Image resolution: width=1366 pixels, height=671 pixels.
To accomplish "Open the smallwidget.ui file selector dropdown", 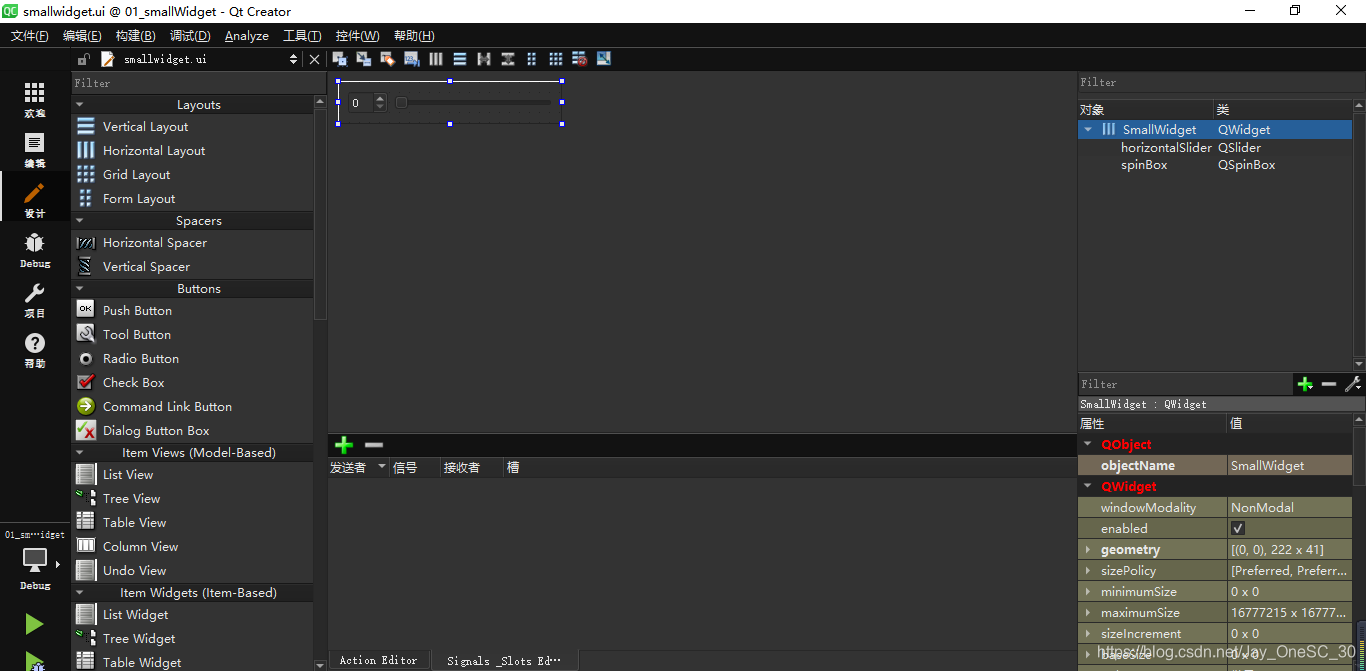I will 293,59.
